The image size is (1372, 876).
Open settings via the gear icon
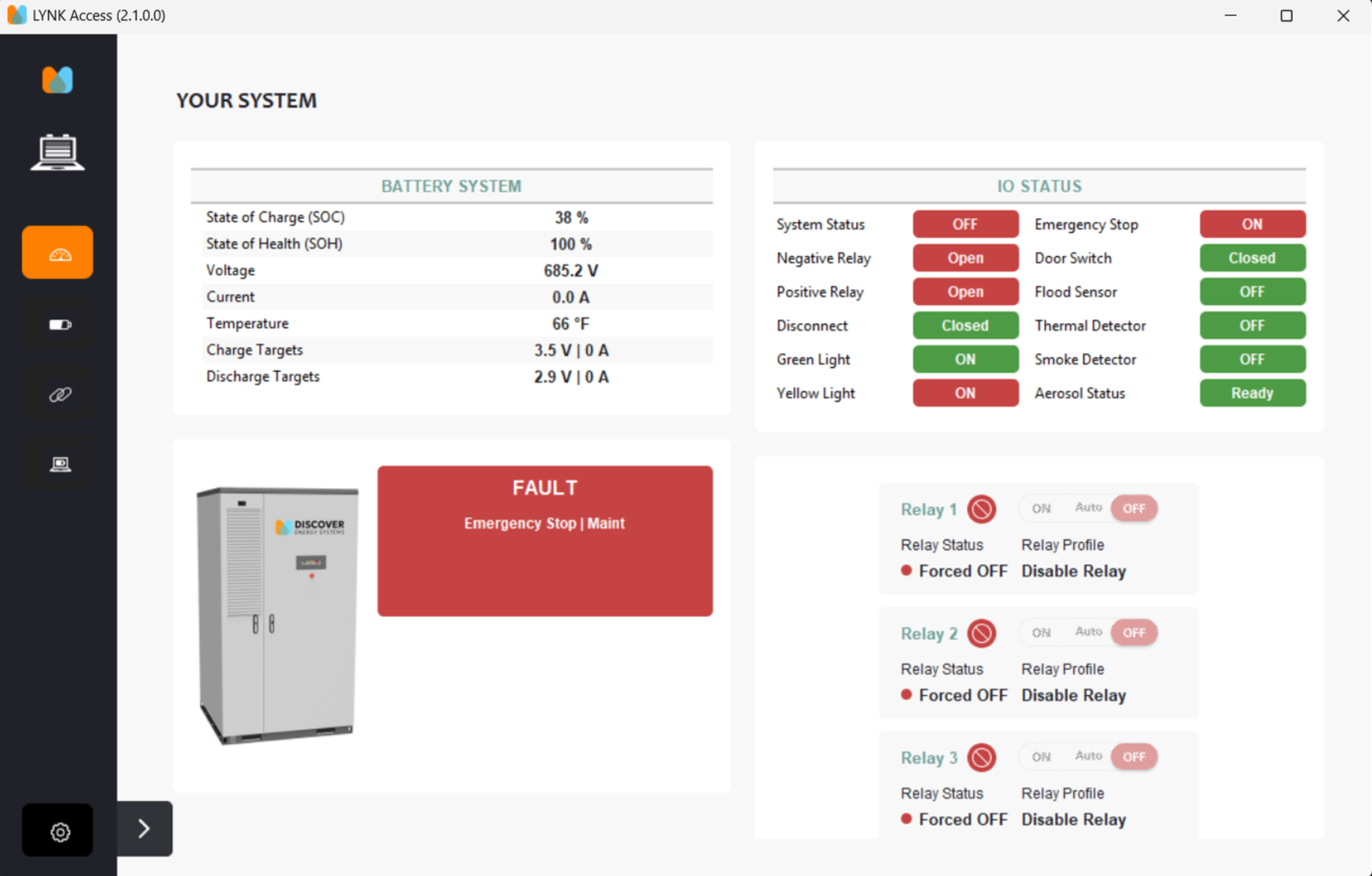tap(59, 831)
